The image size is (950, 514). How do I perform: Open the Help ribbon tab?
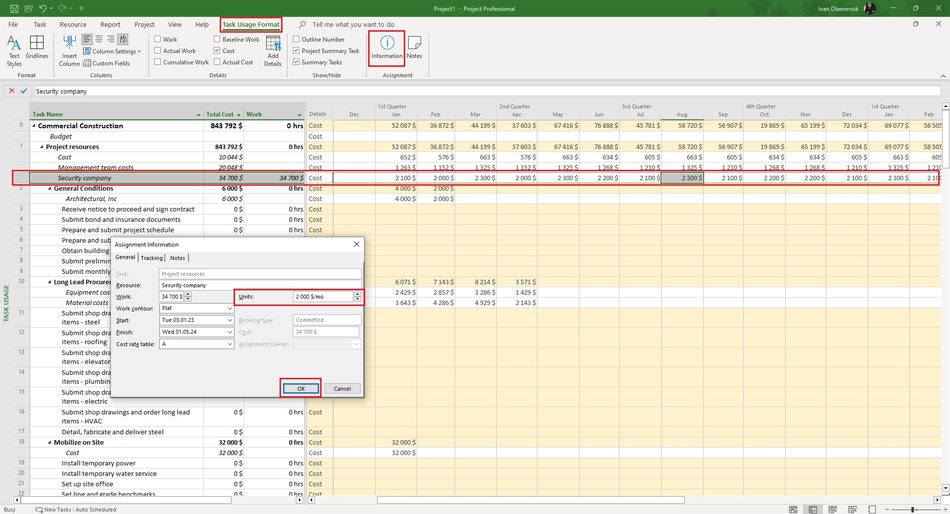click(202, 24)
